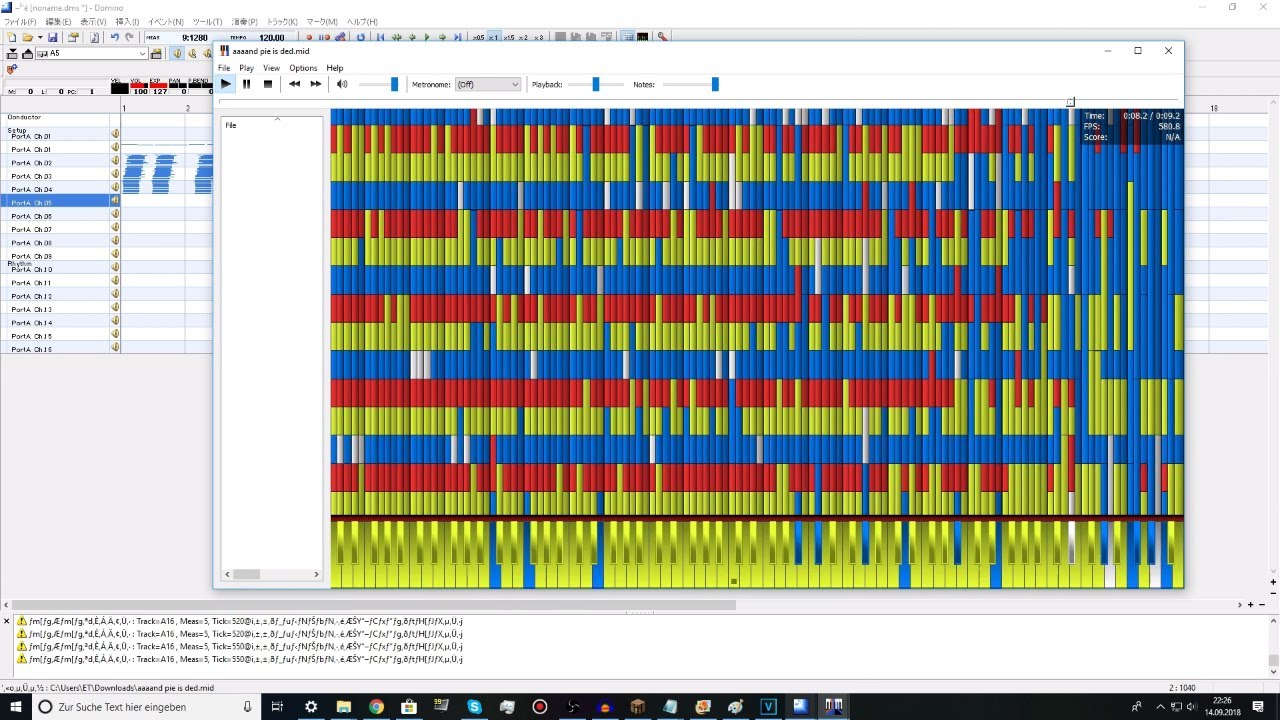Open the A5 combo box dropdown in Domino
Viewport: 1280px width, 720px height.
142,53
